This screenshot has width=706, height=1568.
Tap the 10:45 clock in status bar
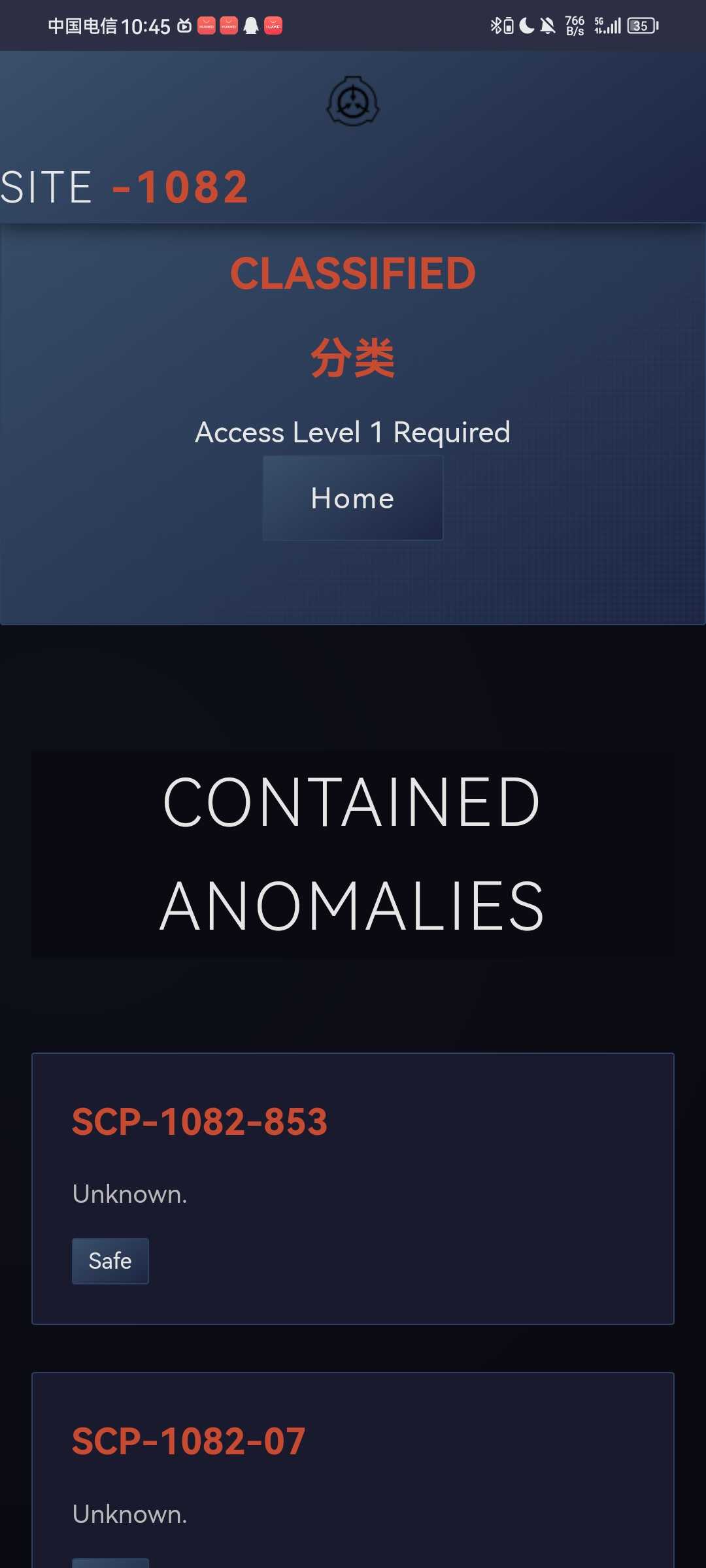tap(146, 26)
